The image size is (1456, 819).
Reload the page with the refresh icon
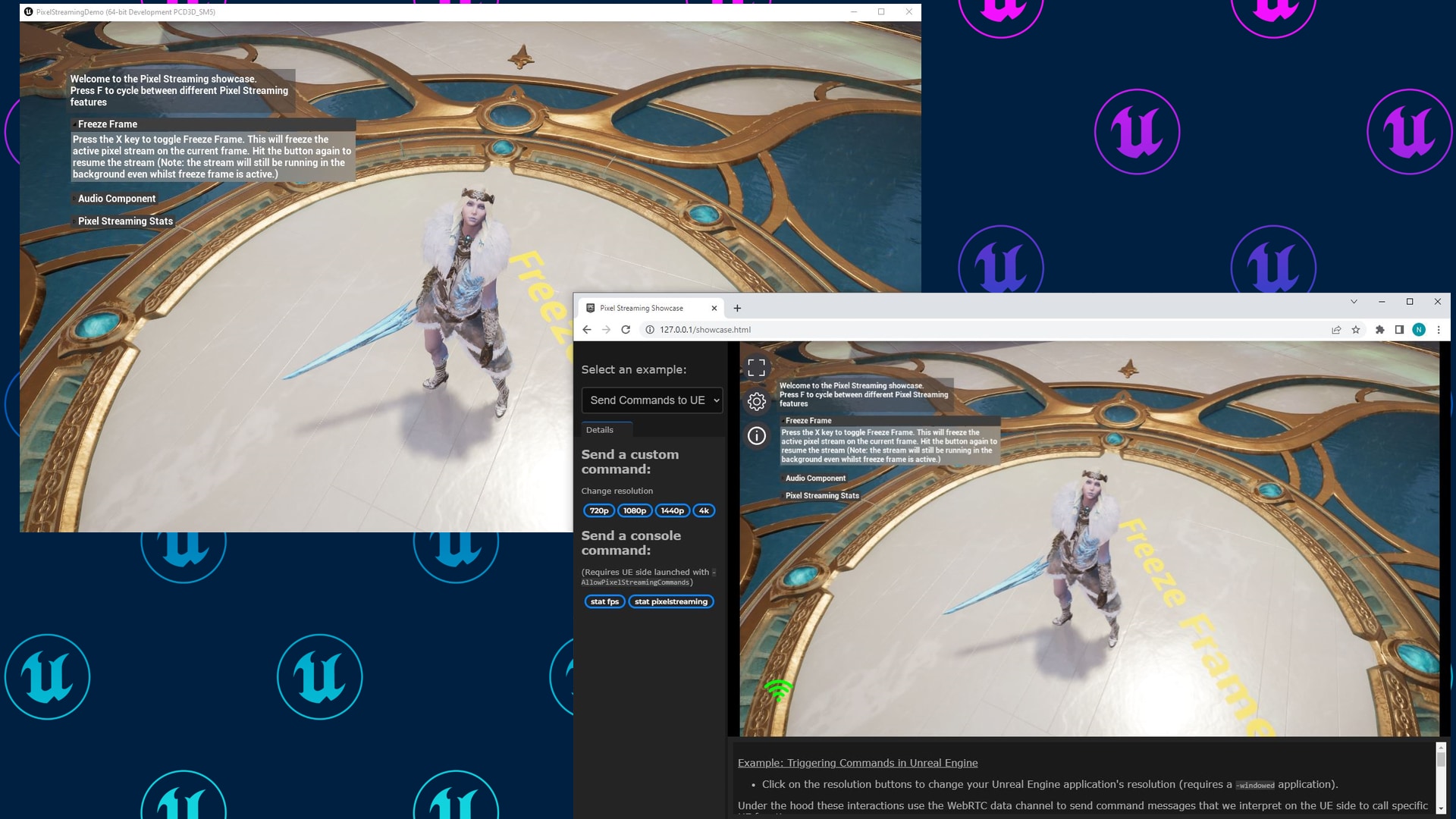point(624,330)
